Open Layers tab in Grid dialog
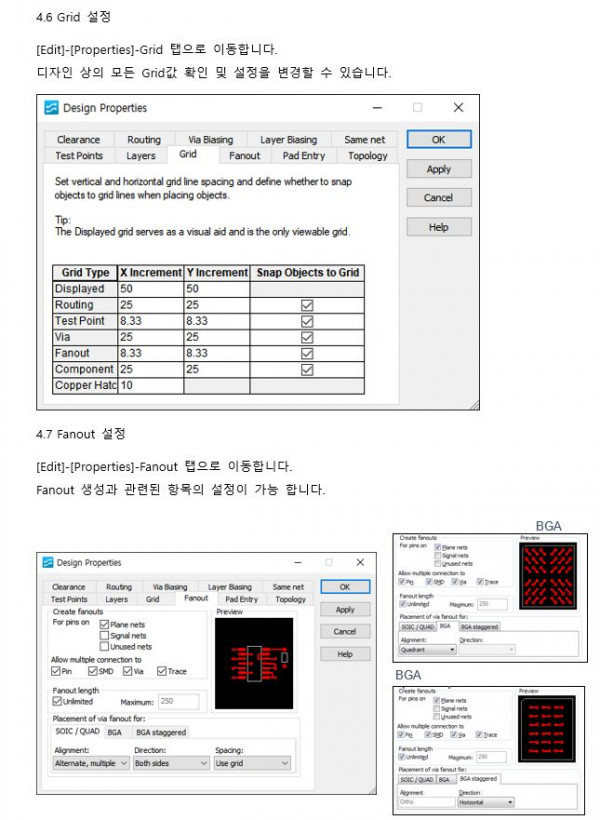600x820 pixels. click(141, 155)
